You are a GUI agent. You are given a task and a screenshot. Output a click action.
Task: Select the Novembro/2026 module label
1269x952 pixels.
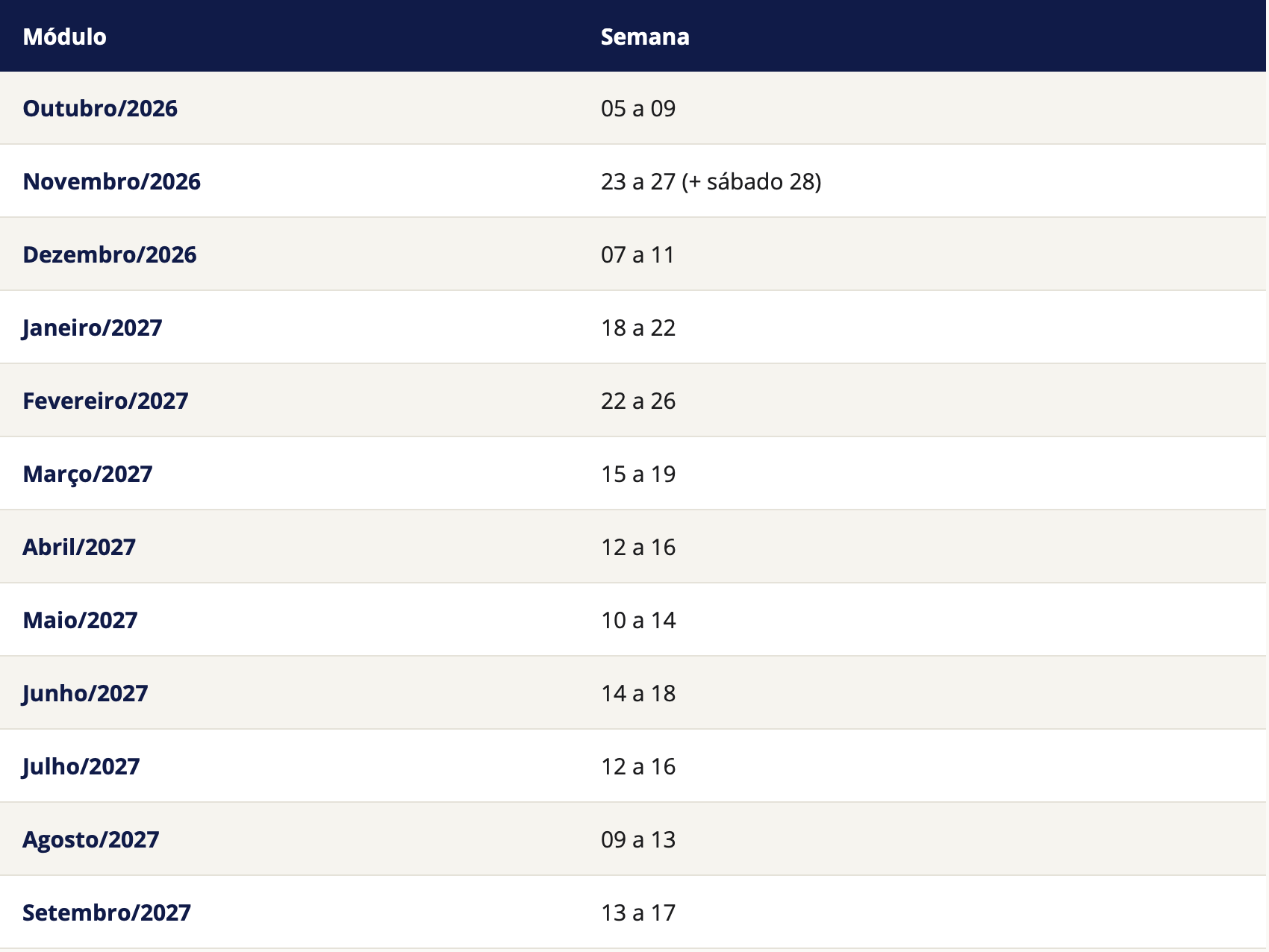(x=112, y=181)
